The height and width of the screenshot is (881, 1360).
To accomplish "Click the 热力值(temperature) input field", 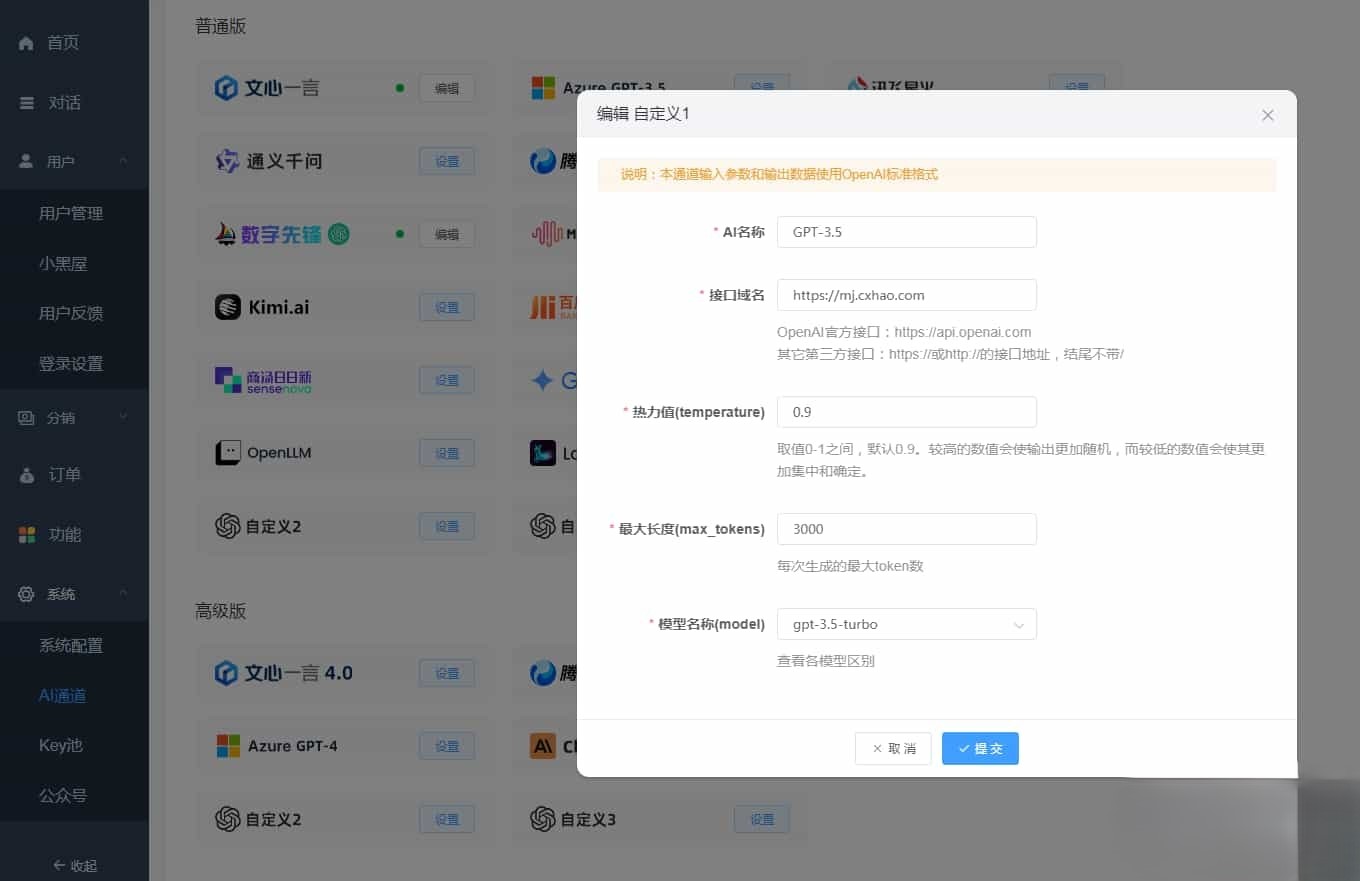I will (906, 412).
